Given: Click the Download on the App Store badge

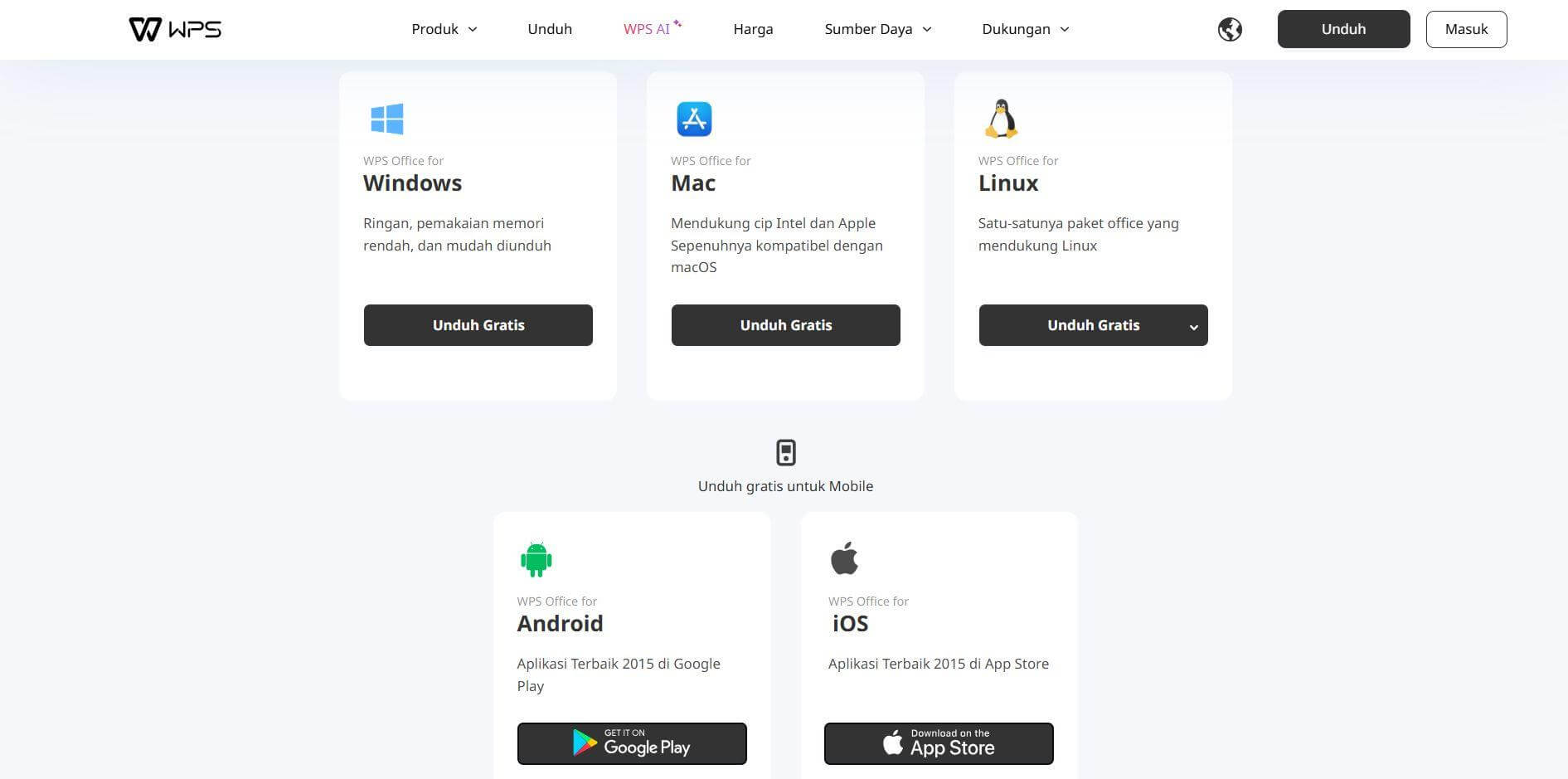Looking at the screenshot, I should (x=938, y=743).
